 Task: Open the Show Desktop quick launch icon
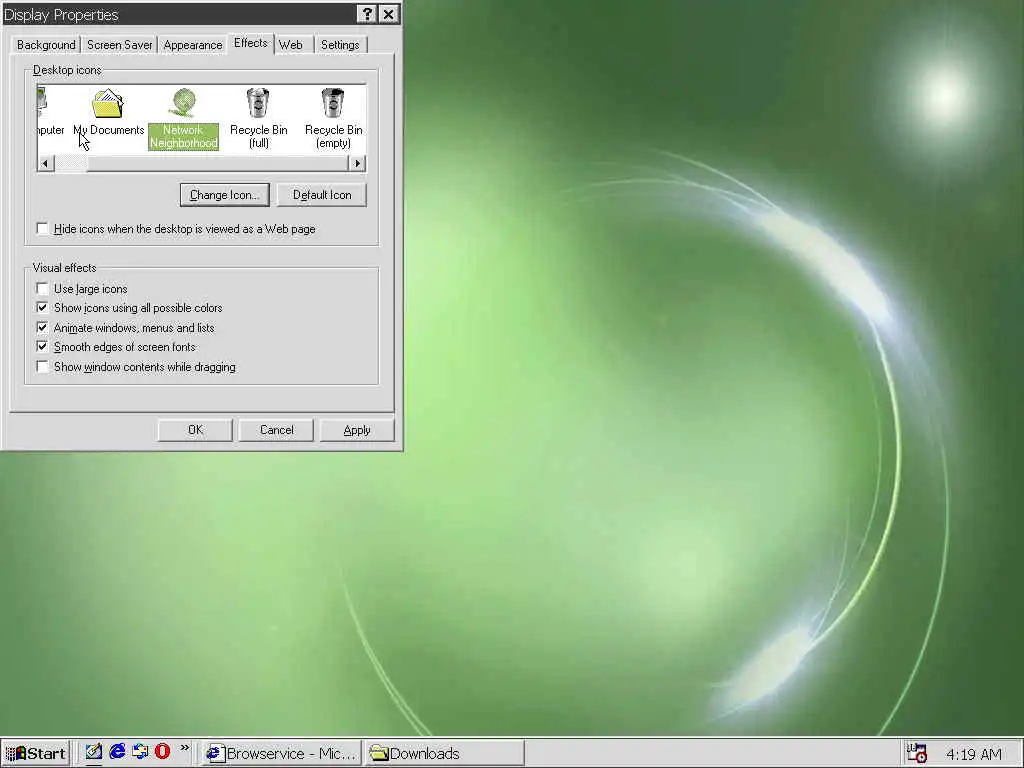(x=93, y=752)
